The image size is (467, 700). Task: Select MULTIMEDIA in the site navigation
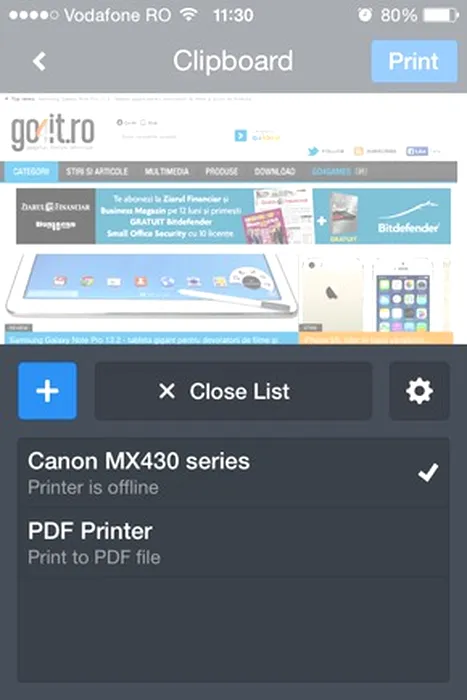(x=167, y=171)
